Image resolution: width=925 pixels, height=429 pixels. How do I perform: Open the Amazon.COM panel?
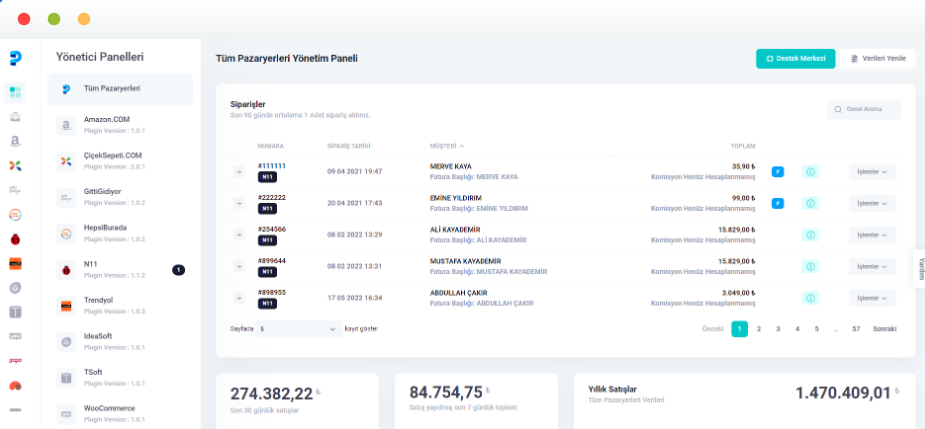tap(120, 125)
